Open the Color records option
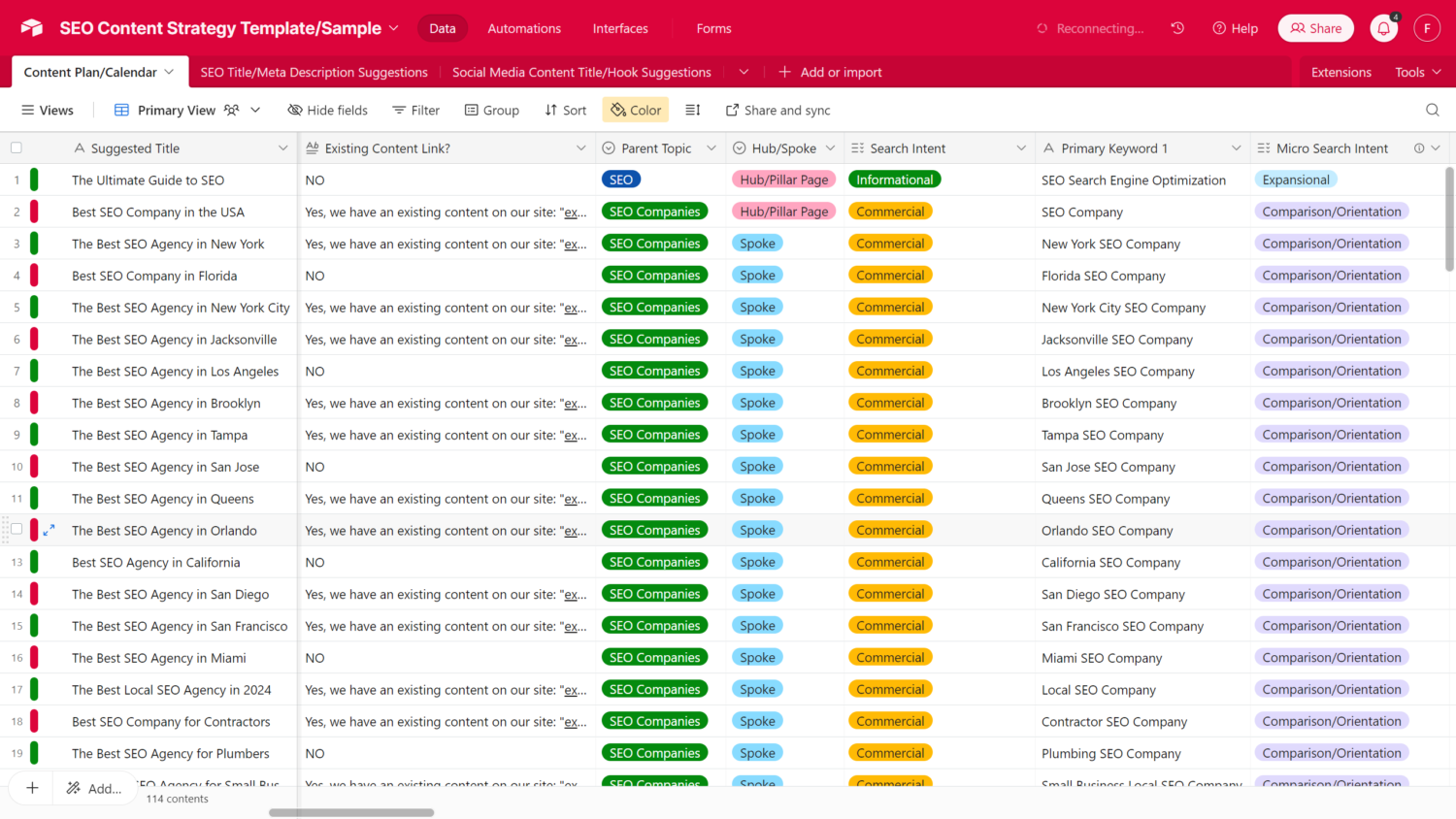1456x819 pixels. (636, 111)
